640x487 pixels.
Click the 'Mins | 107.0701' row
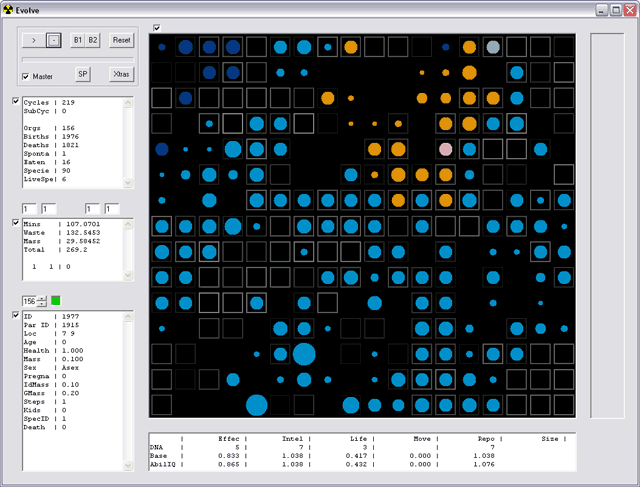(62, 224)
